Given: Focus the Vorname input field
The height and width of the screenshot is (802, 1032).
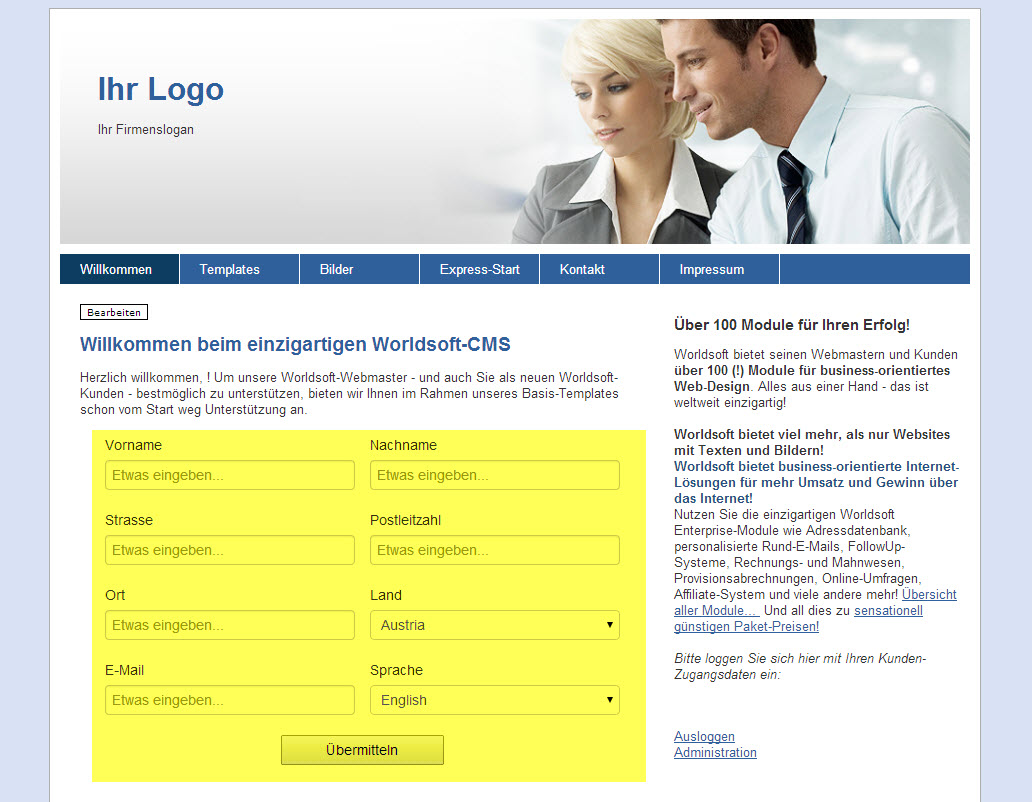Looking at the screenshot, I should coord(230,475).
